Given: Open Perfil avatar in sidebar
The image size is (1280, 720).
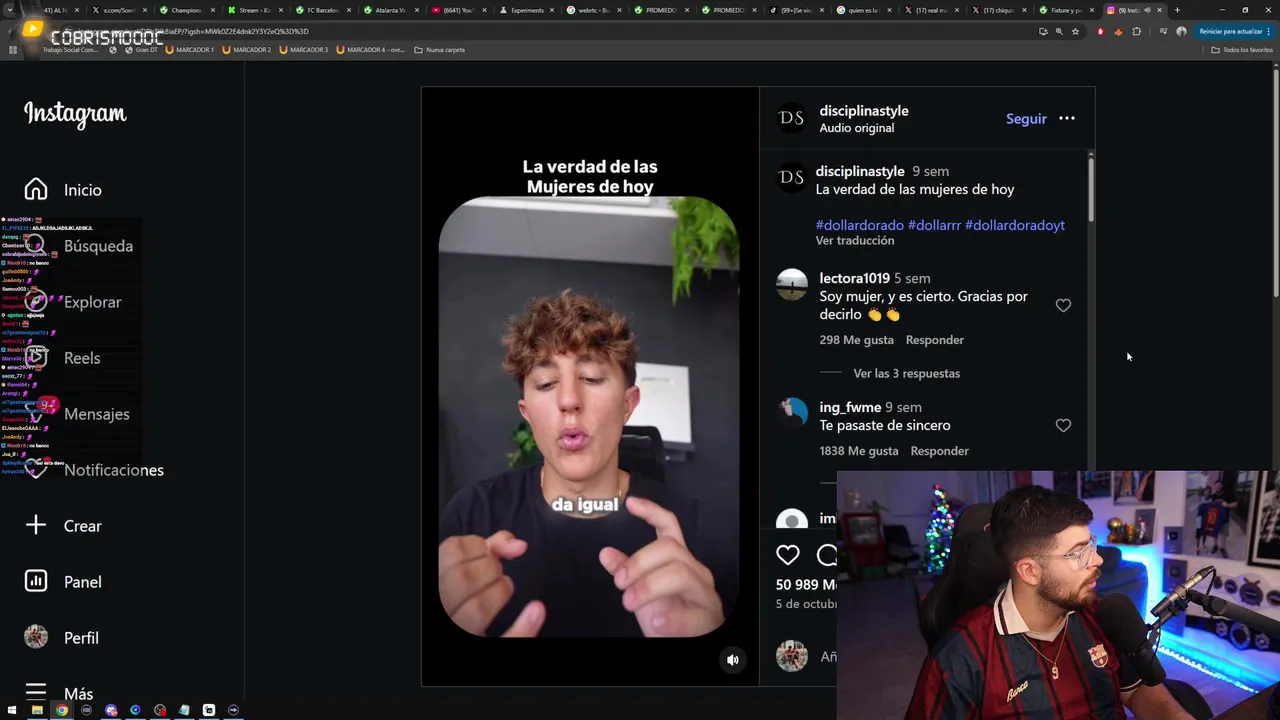Looking at the screenshot, I should coord(36,637).
